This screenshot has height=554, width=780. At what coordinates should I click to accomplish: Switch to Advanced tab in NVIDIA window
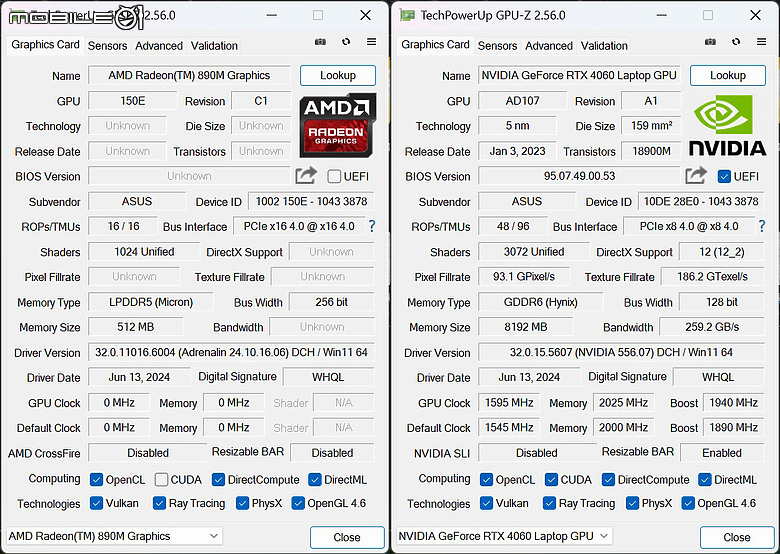549,46
